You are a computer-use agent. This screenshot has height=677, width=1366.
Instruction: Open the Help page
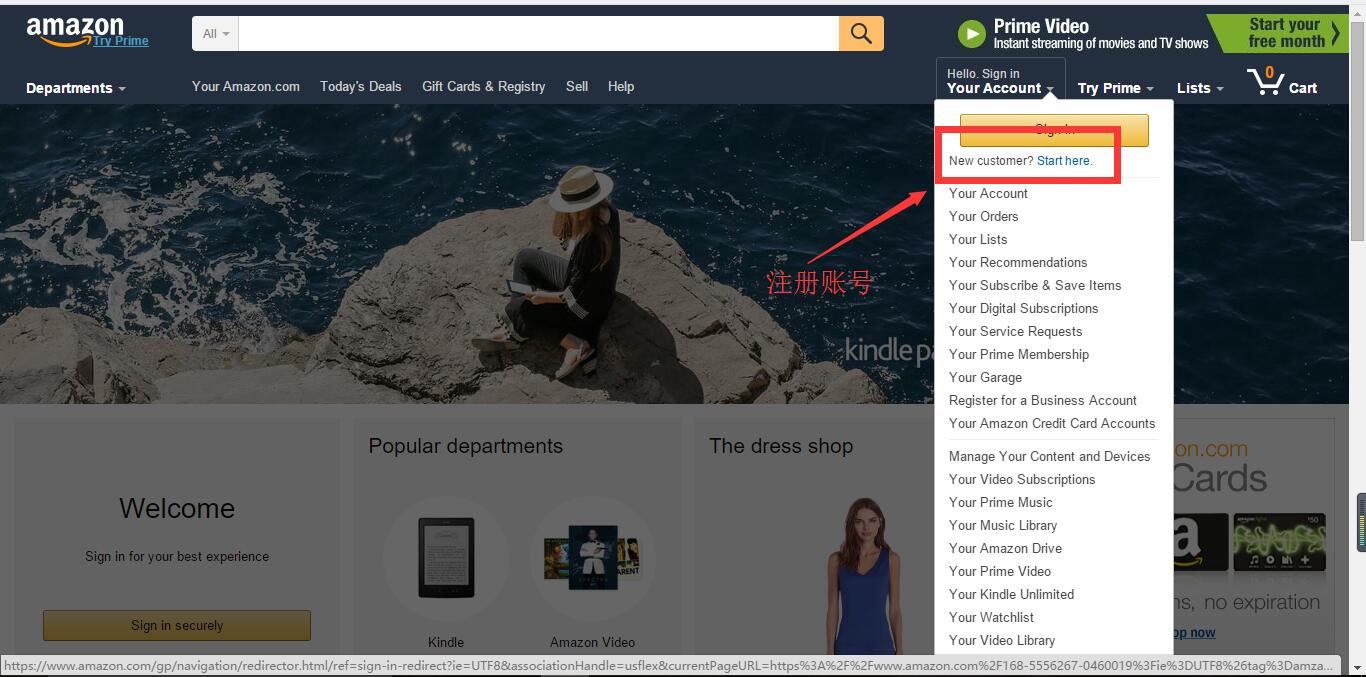pos(621,87)
